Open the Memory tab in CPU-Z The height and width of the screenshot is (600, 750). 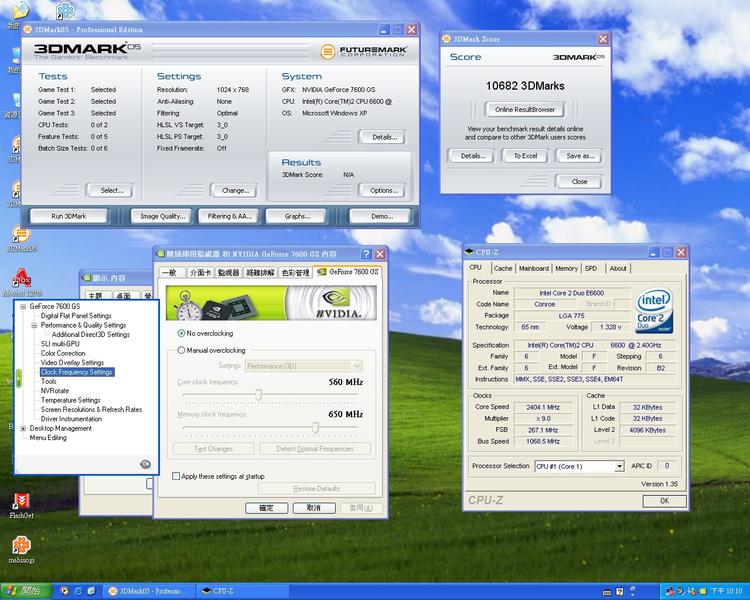pos(566,268)
